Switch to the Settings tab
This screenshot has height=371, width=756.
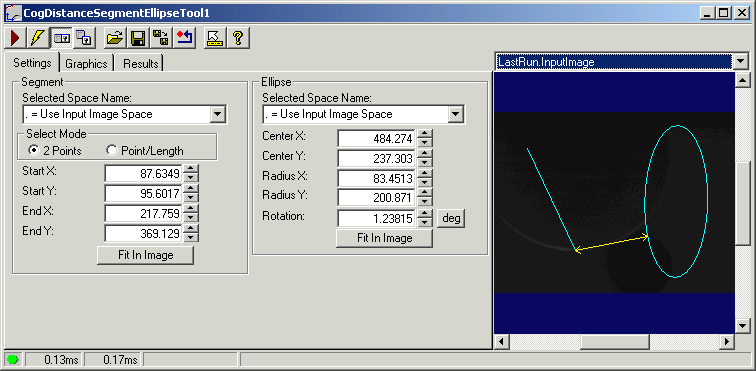(x=32, y=63)
